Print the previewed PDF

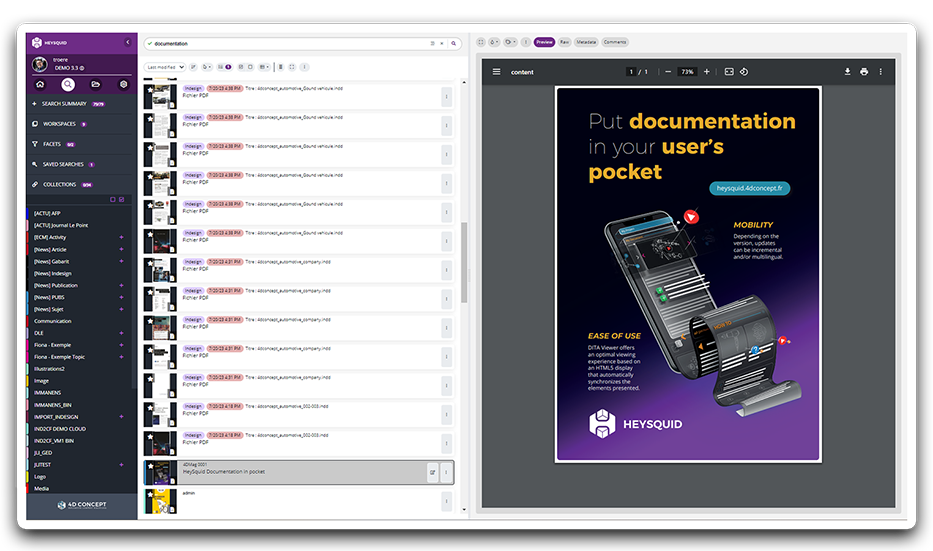(864, 72)
